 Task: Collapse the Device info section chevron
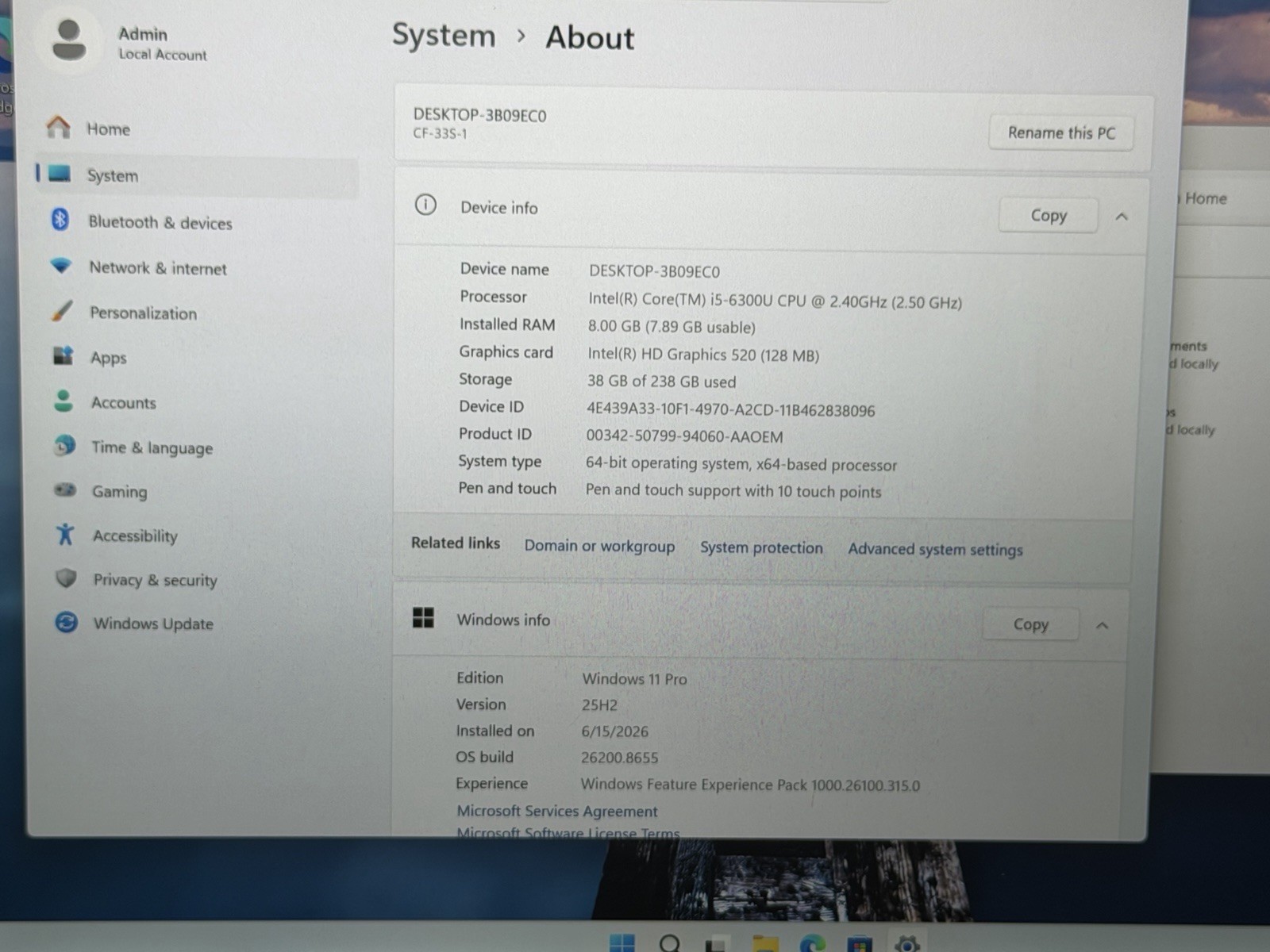click(x=1122, y=217)
